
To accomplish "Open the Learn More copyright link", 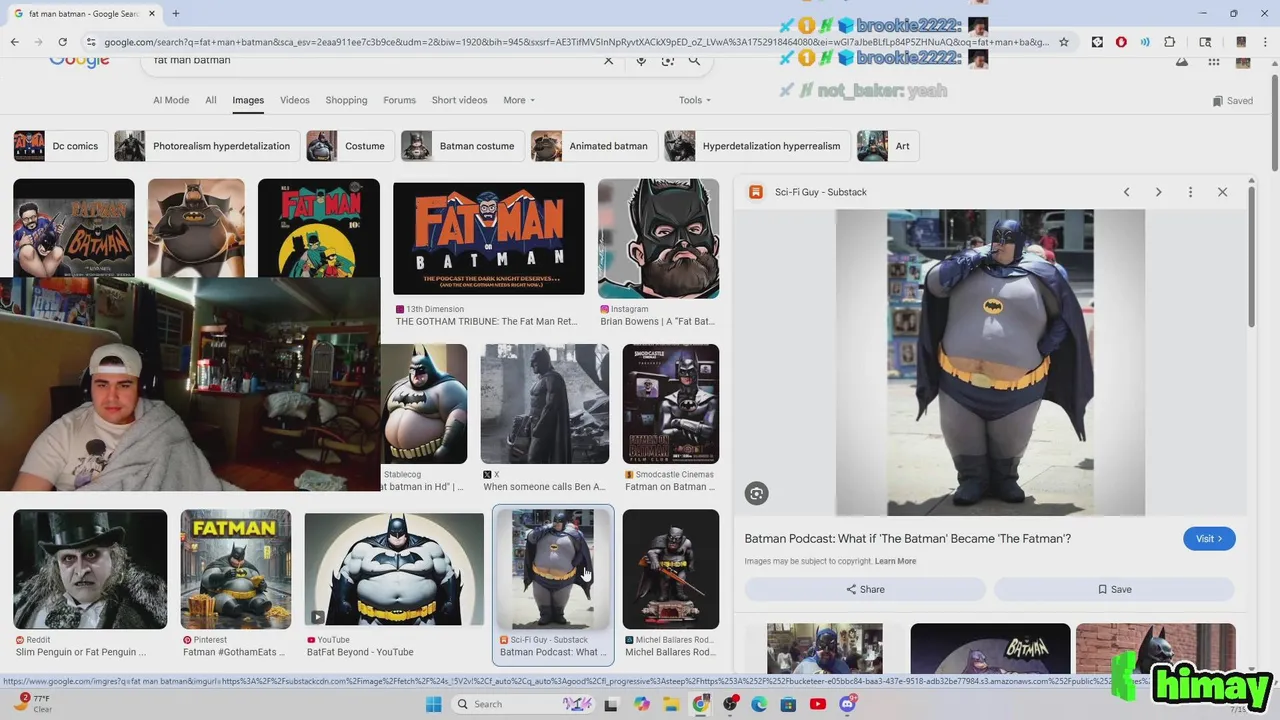I will coord(895,561).
